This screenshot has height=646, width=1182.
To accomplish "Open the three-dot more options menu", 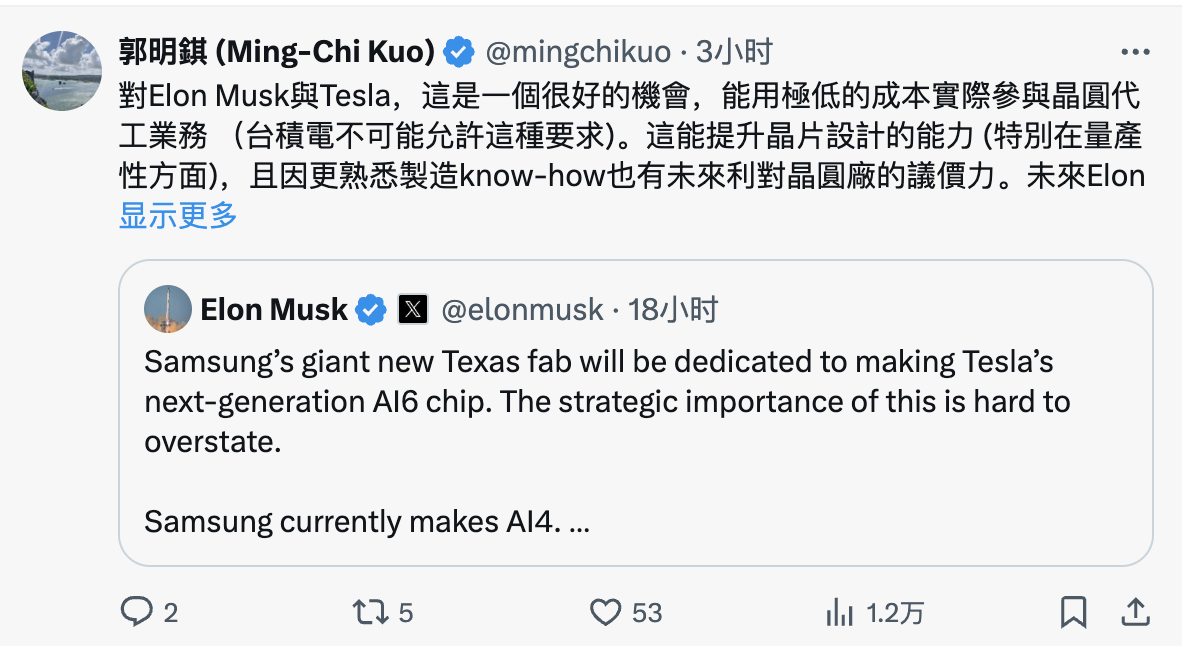I will (1135, 52).
